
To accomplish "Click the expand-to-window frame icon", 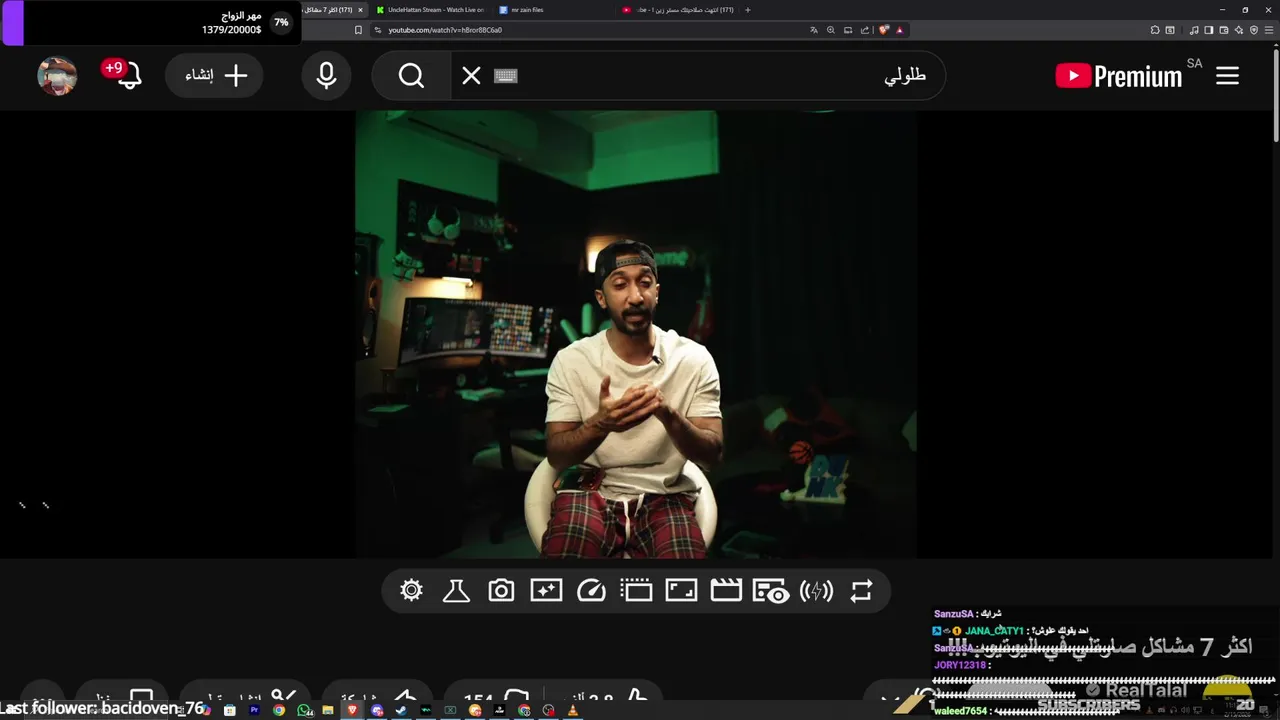I will 681,591.
